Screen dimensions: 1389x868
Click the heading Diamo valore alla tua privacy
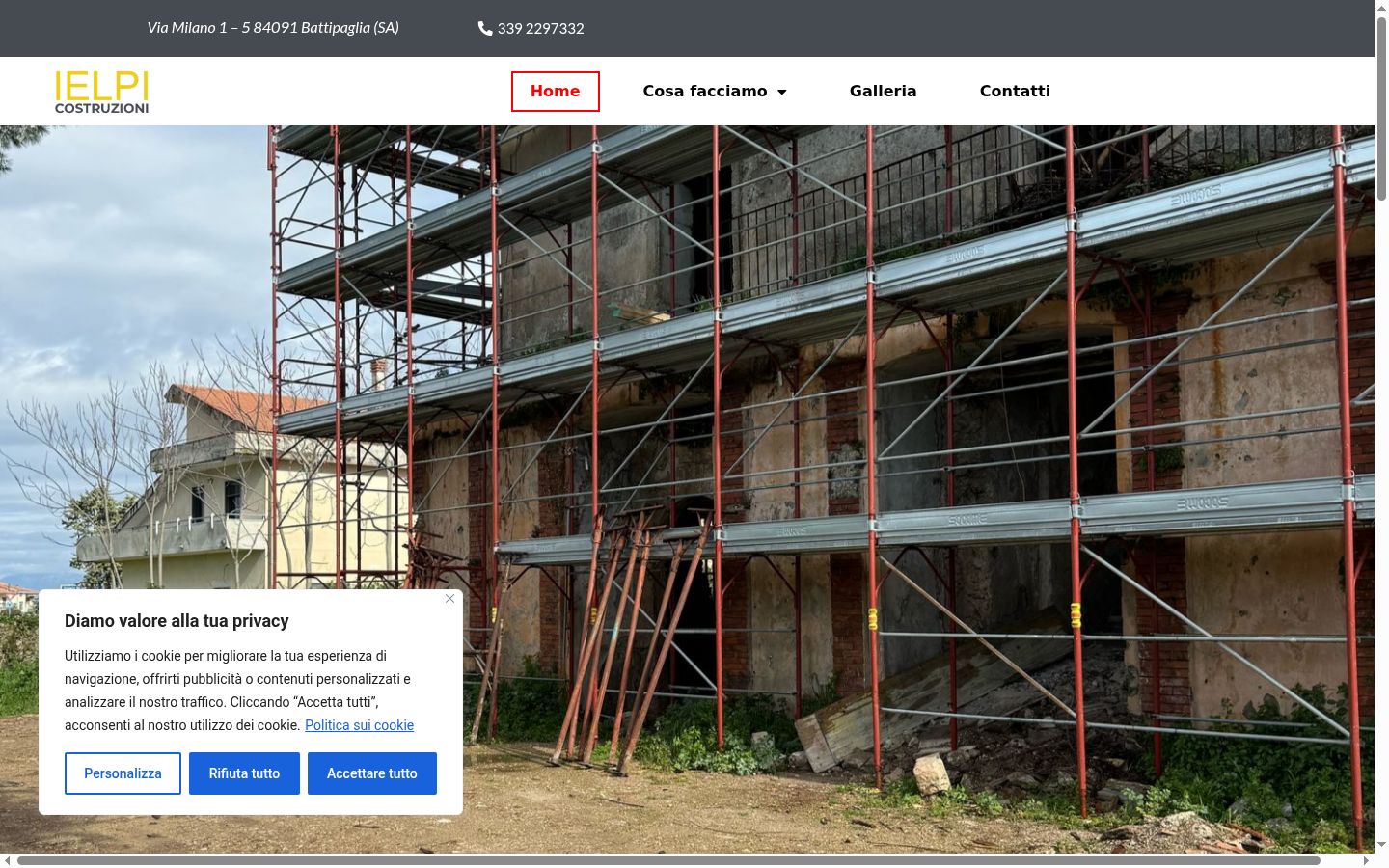tap(177, 621)
